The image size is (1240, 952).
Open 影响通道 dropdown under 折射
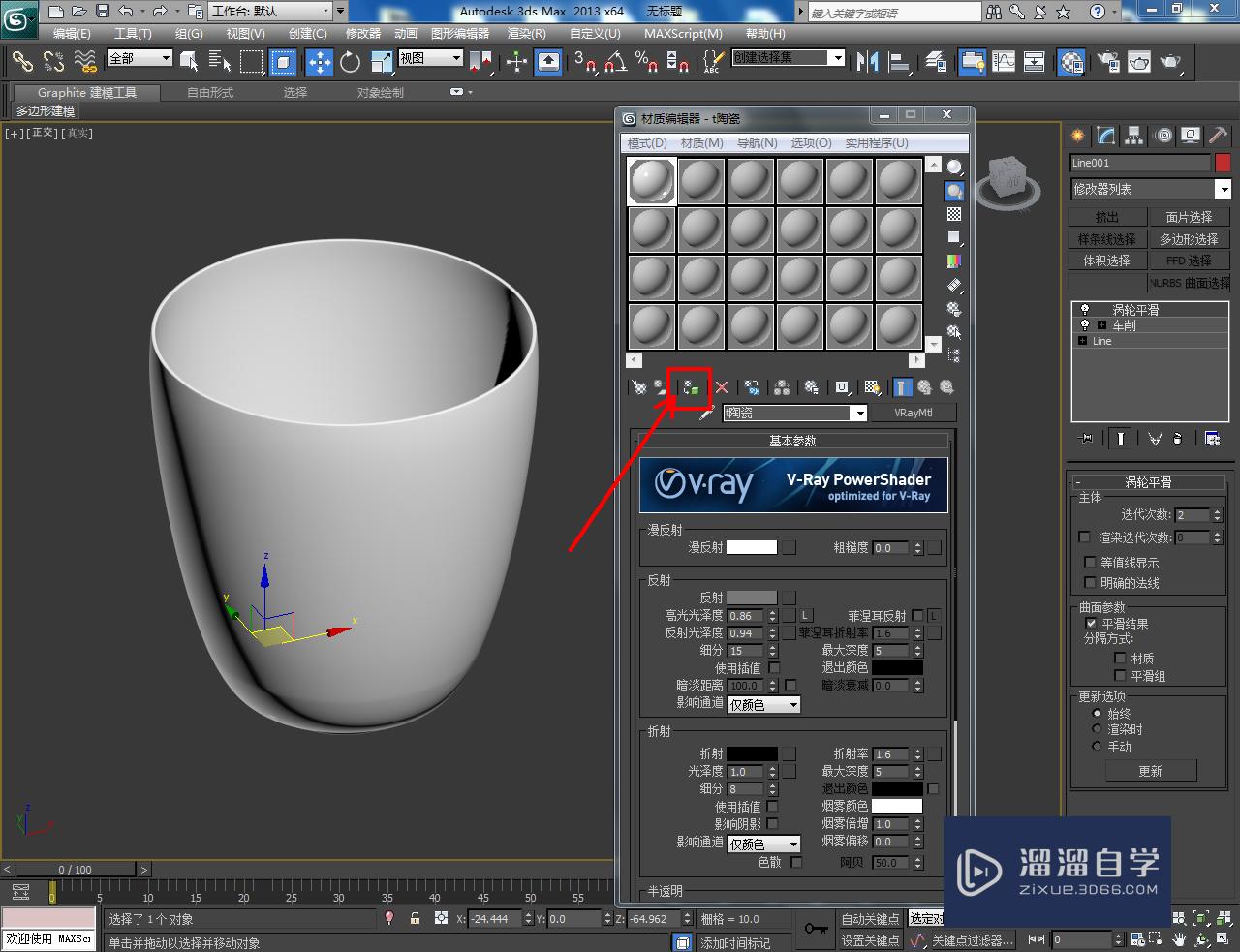pos(763,845)
